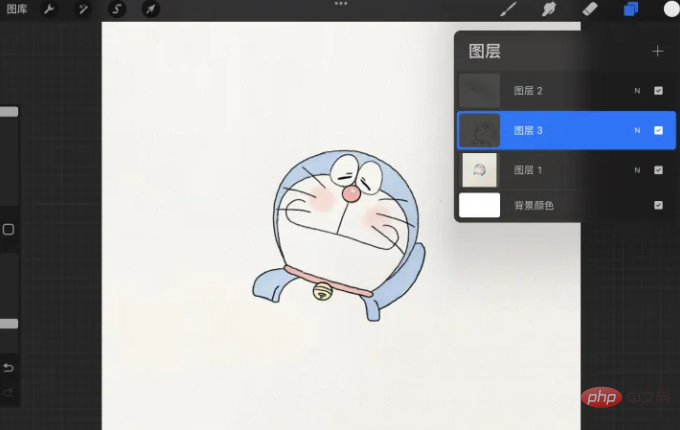Activate the Transform arrow tool
This screenshot has width=680, height=430.
[x=150, y=9]
